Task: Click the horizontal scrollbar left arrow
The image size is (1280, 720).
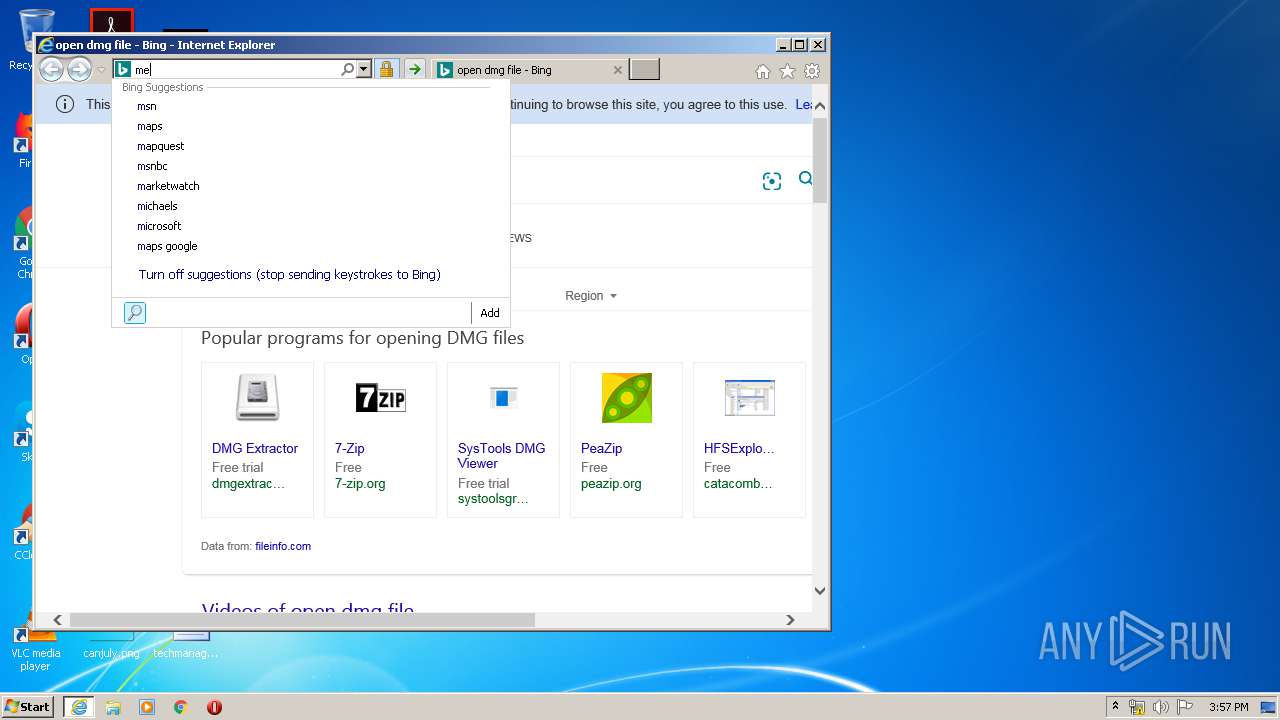Action: click(57, 620)
